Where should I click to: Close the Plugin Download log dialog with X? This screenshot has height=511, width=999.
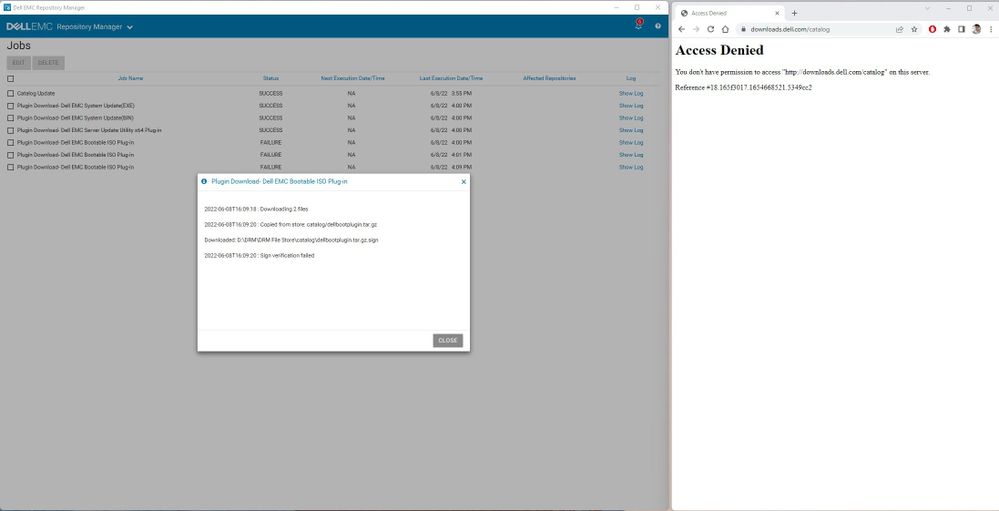pos(463,182)
